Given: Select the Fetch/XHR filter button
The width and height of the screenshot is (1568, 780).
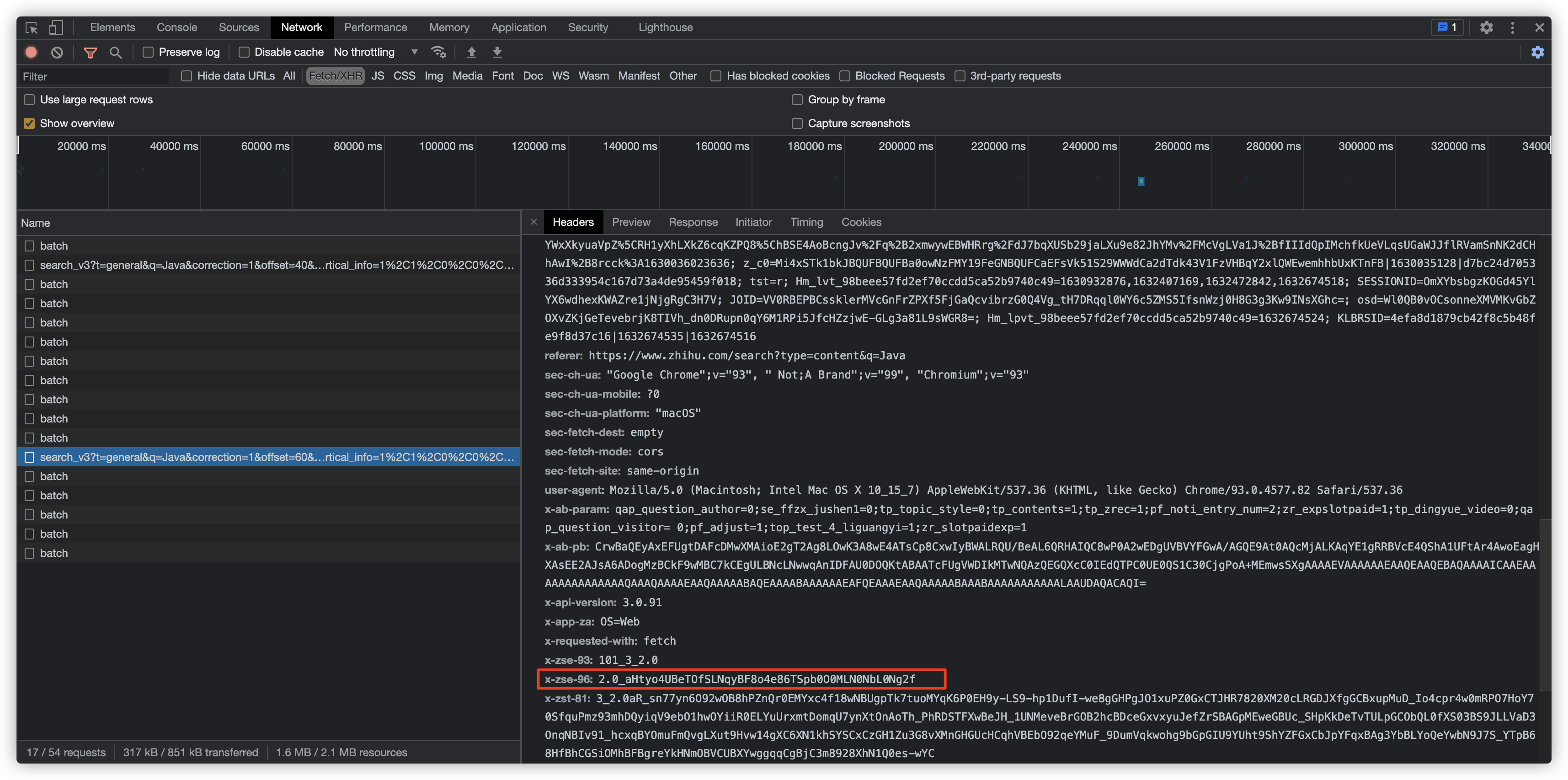Looking at the screenshot, I should (334, 75).
